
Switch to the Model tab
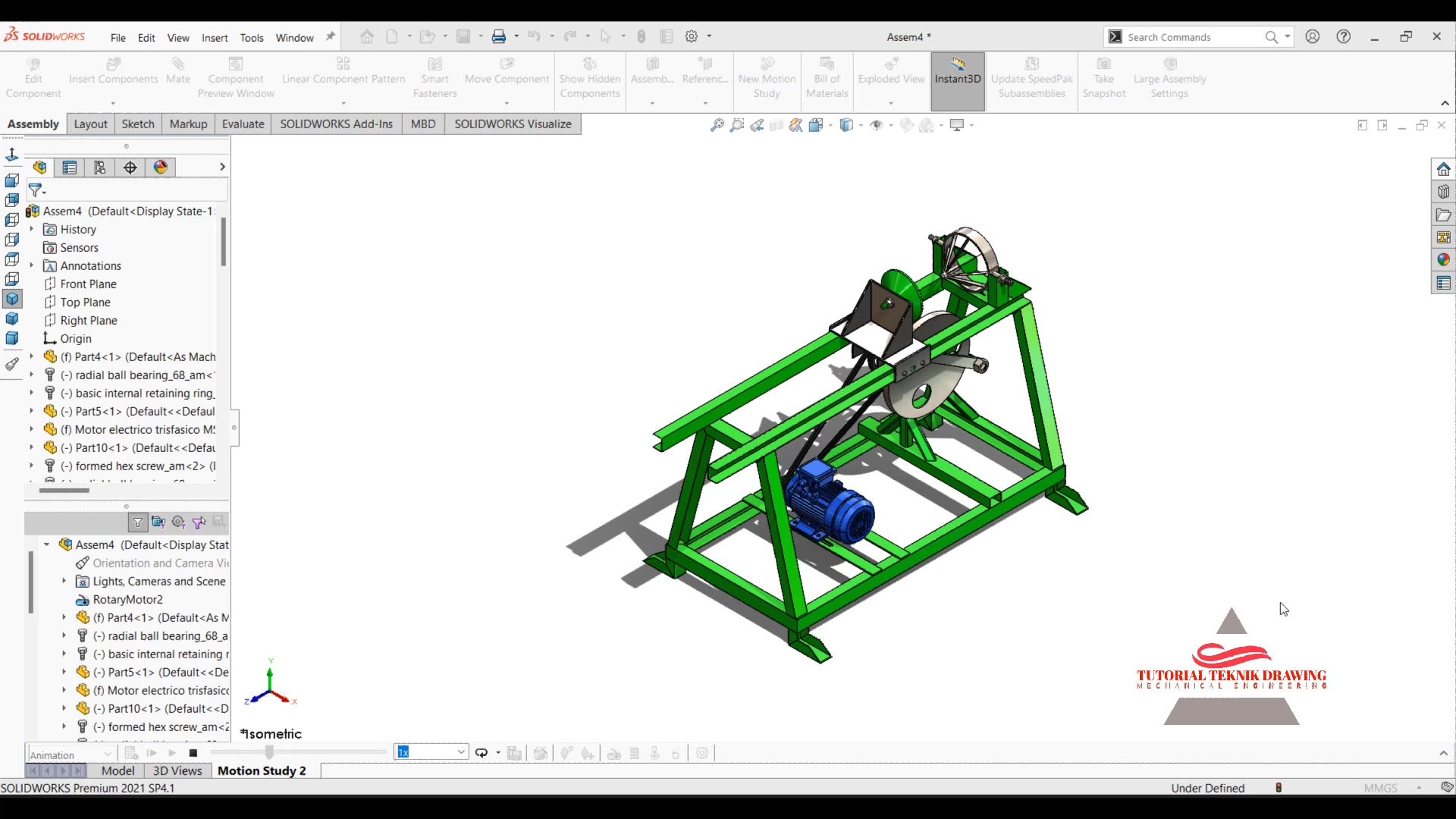118,770
